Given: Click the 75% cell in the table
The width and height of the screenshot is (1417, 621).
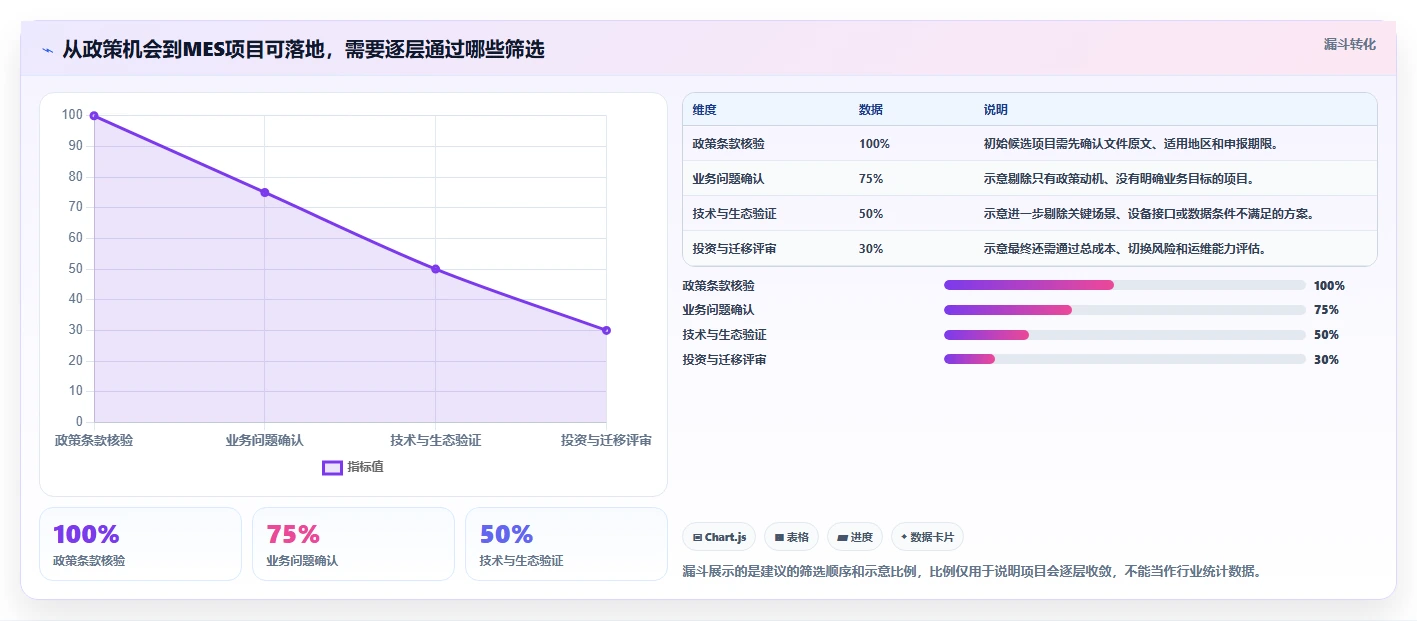Looking at the screenshot, I should [x=871, y=179].
